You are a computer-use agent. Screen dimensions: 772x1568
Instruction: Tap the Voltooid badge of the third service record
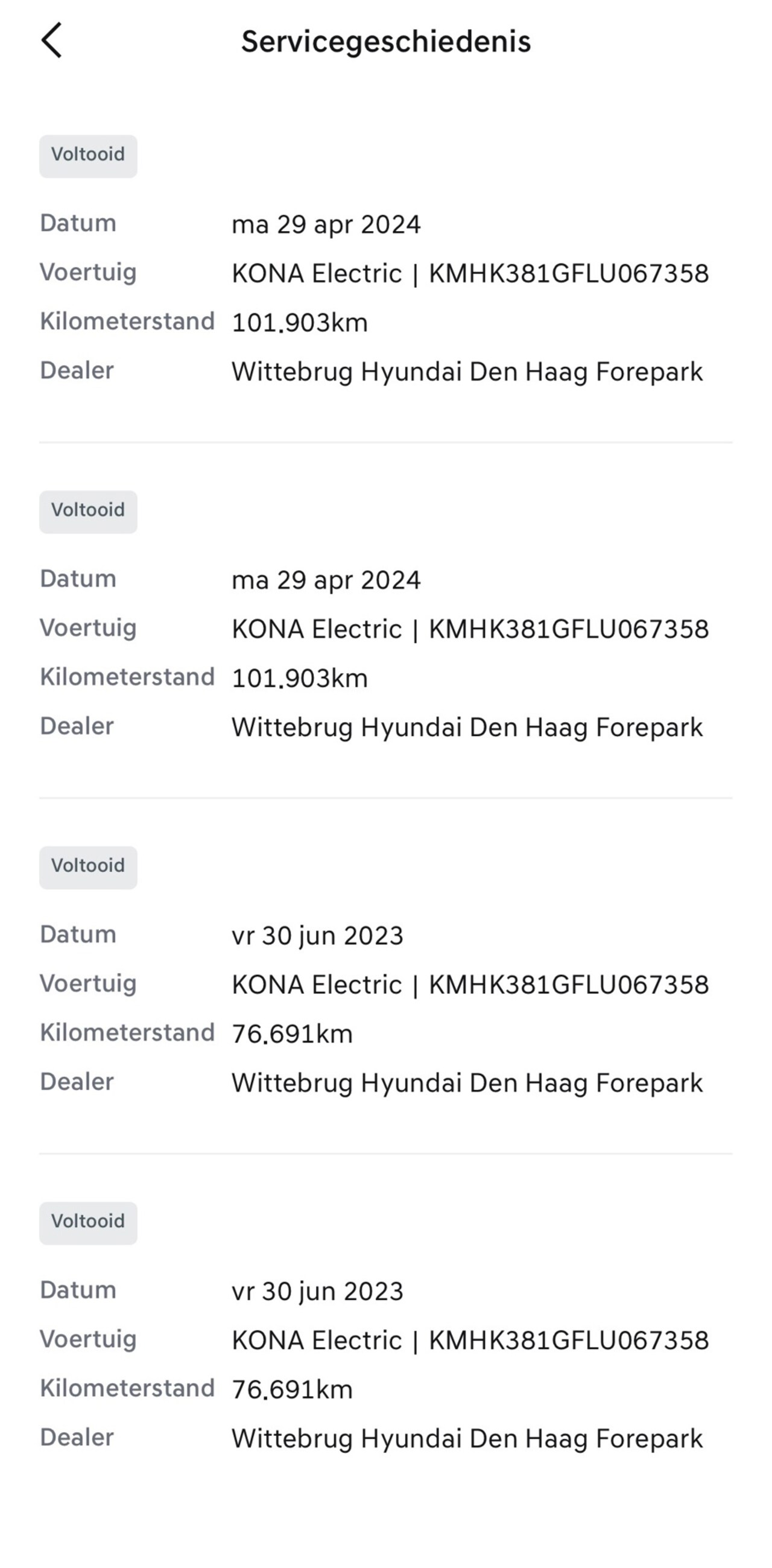click(88, 867)
